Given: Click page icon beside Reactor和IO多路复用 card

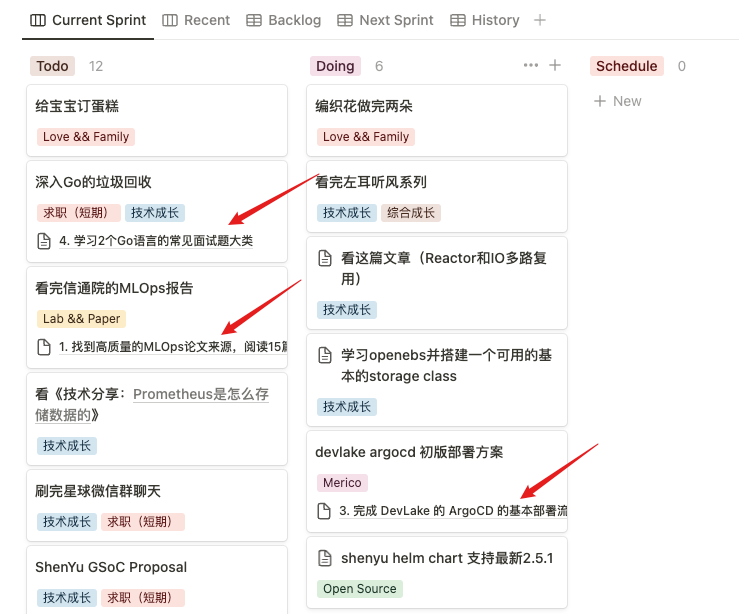Looking at the screenshot, I should tap(325, 259).
